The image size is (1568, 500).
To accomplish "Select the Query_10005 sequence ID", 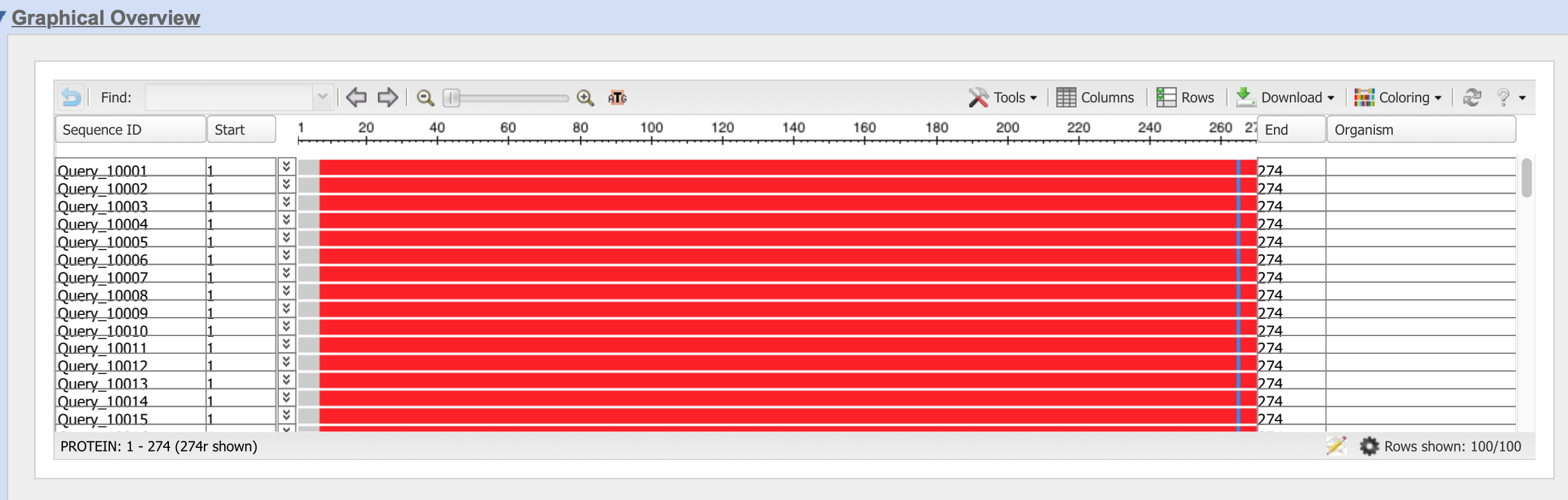I will point(102,241).
